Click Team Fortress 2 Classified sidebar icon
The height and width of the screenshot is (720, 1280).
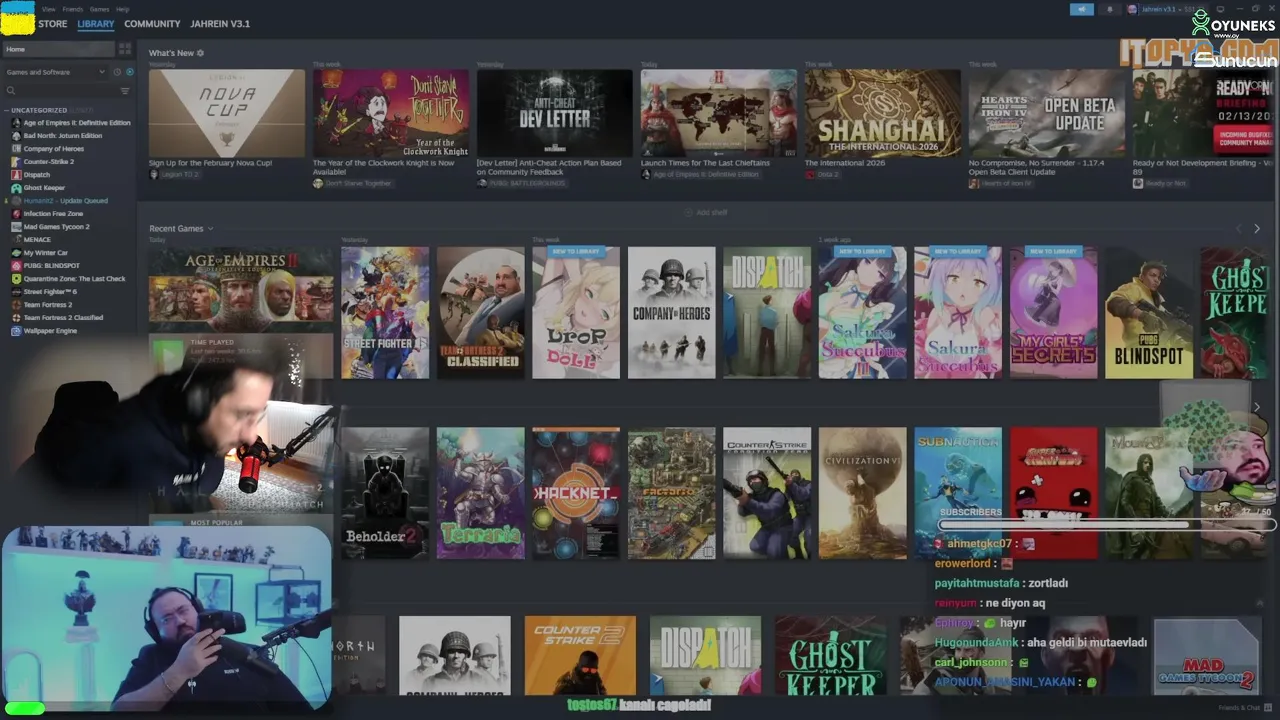(x=16, y=318)
